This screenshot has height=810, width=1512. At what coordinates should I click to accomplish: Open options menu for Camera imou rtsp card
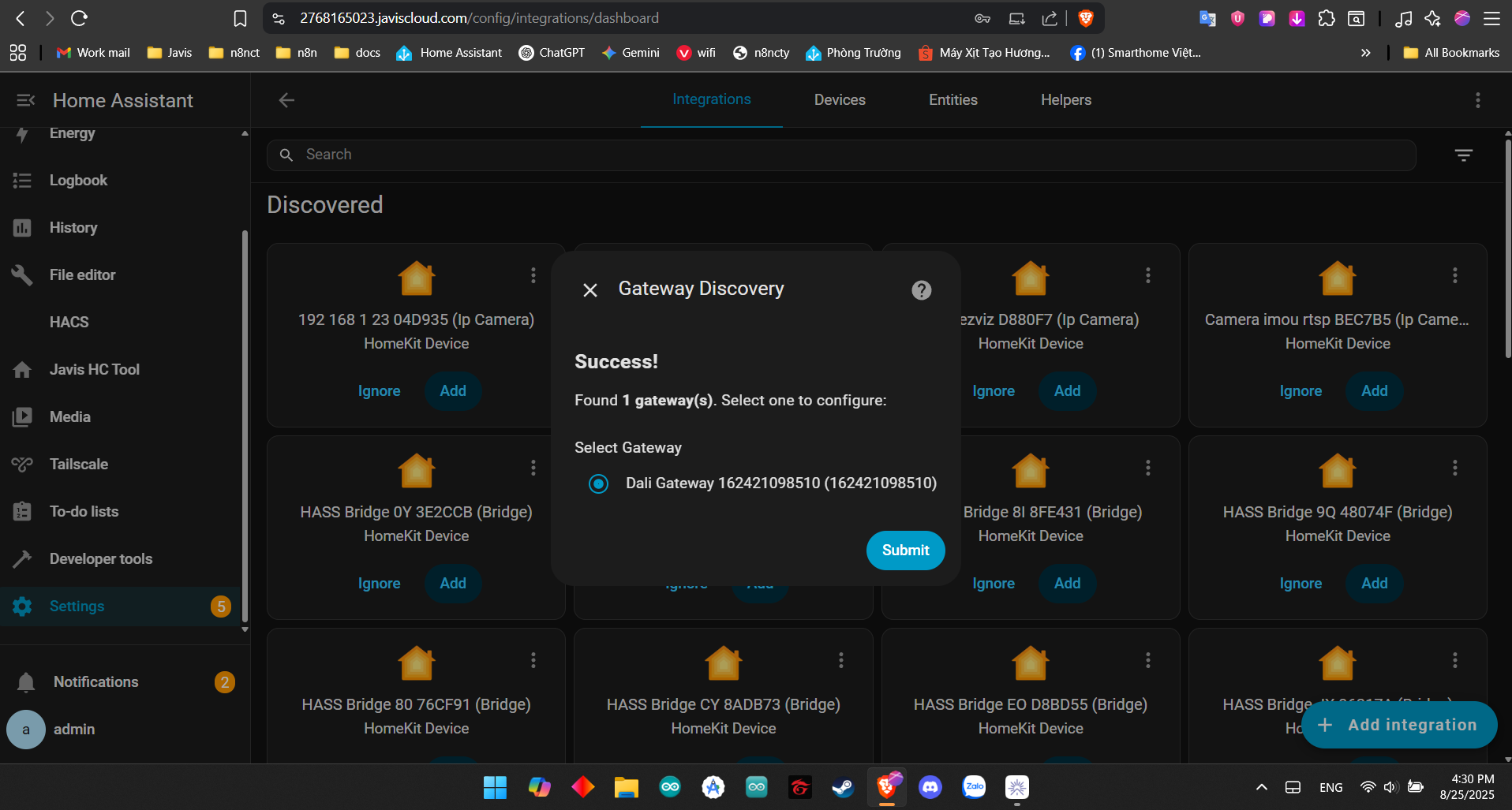coord(1454,275)
